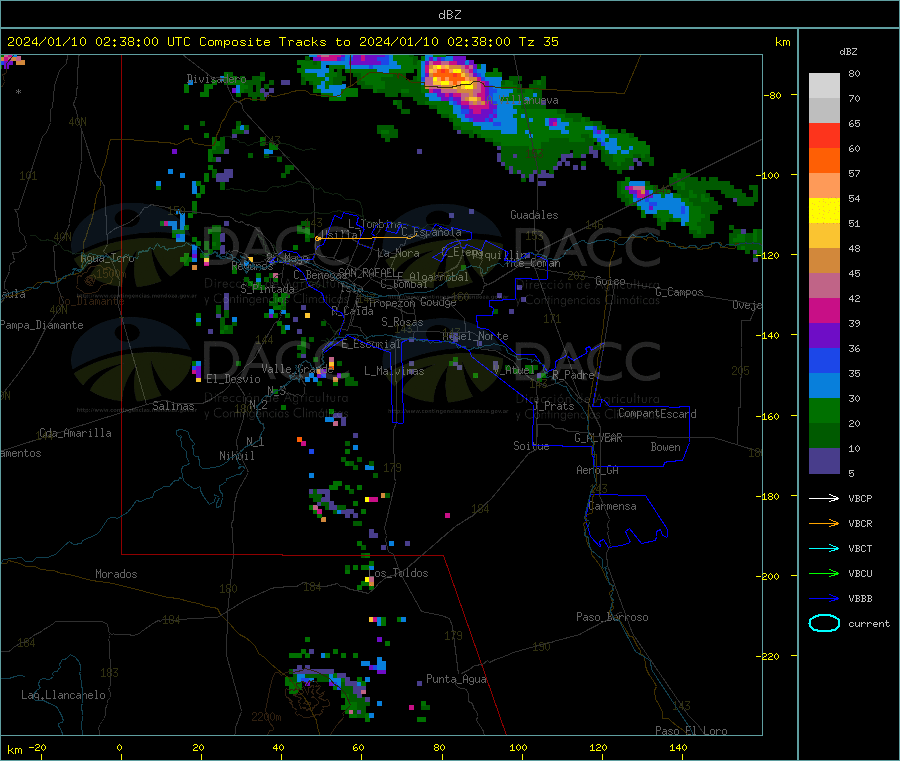Click the 'E_Escorial' map label

tap(370, 344)
